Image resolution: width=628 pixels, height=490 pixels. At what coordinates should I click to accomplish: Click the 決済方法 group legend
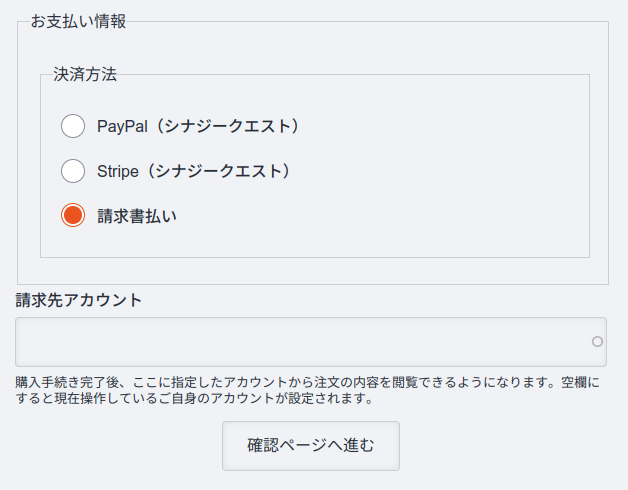click(85, 74)
